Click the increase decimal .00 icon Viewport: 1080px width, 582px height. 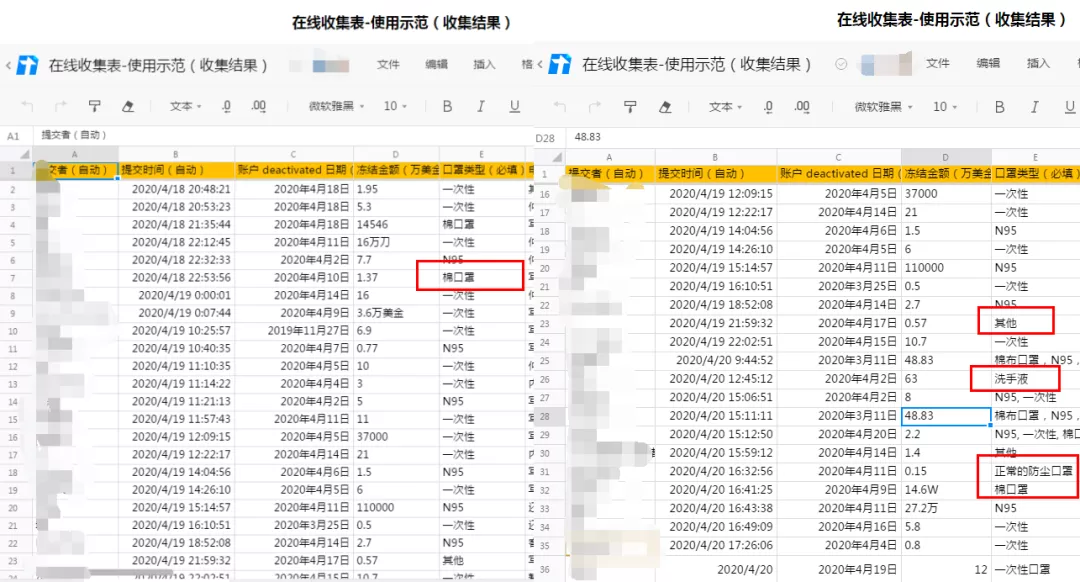260,106
